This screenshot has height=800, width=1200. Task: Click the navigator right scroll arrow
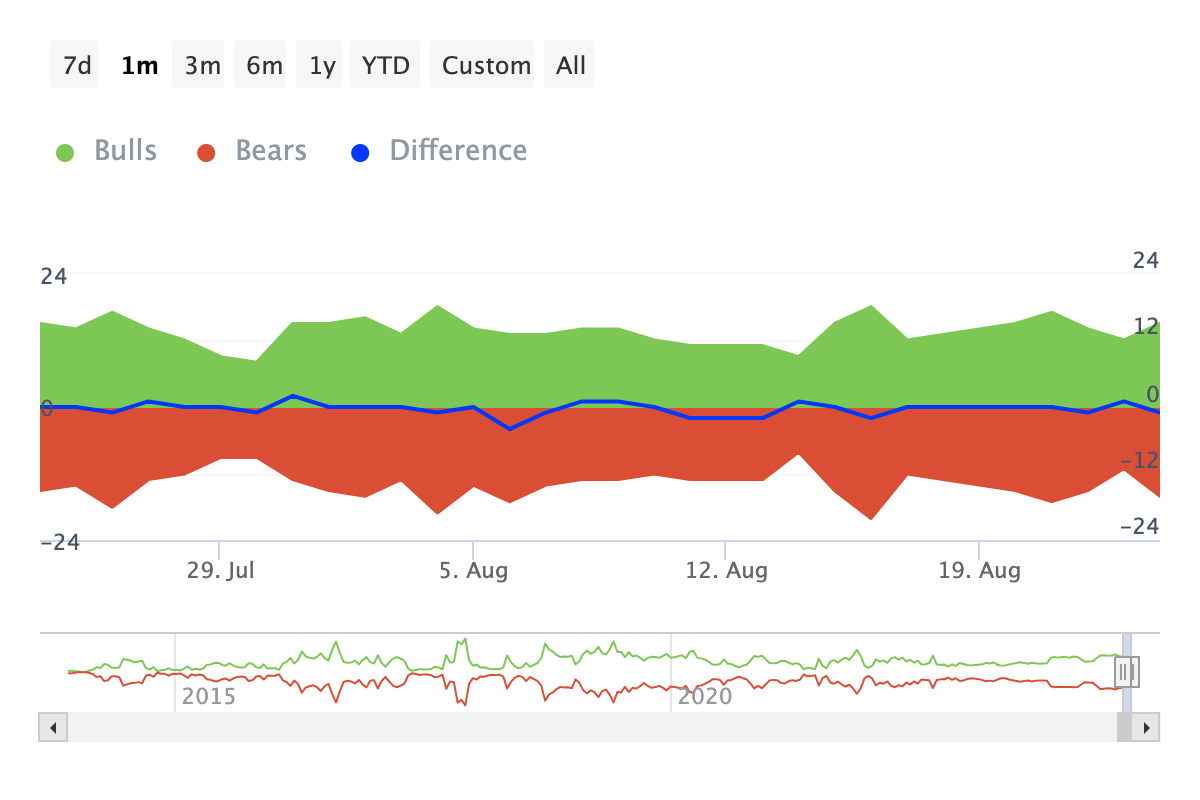tap(1147, 727)
